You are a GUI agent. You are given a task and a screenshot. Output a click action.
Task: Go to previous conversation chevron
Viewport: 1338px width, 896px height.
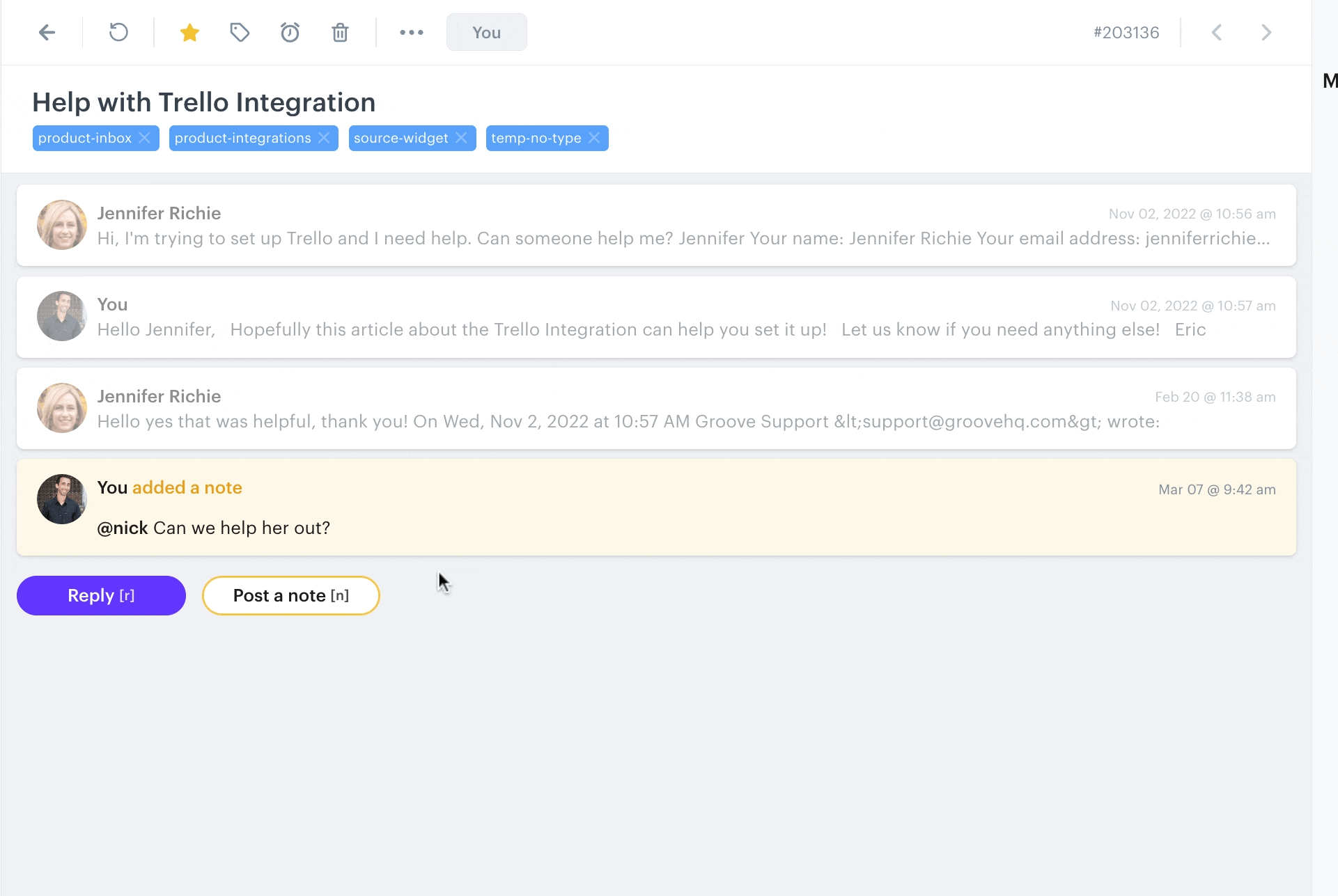[x=1216, y=33]
